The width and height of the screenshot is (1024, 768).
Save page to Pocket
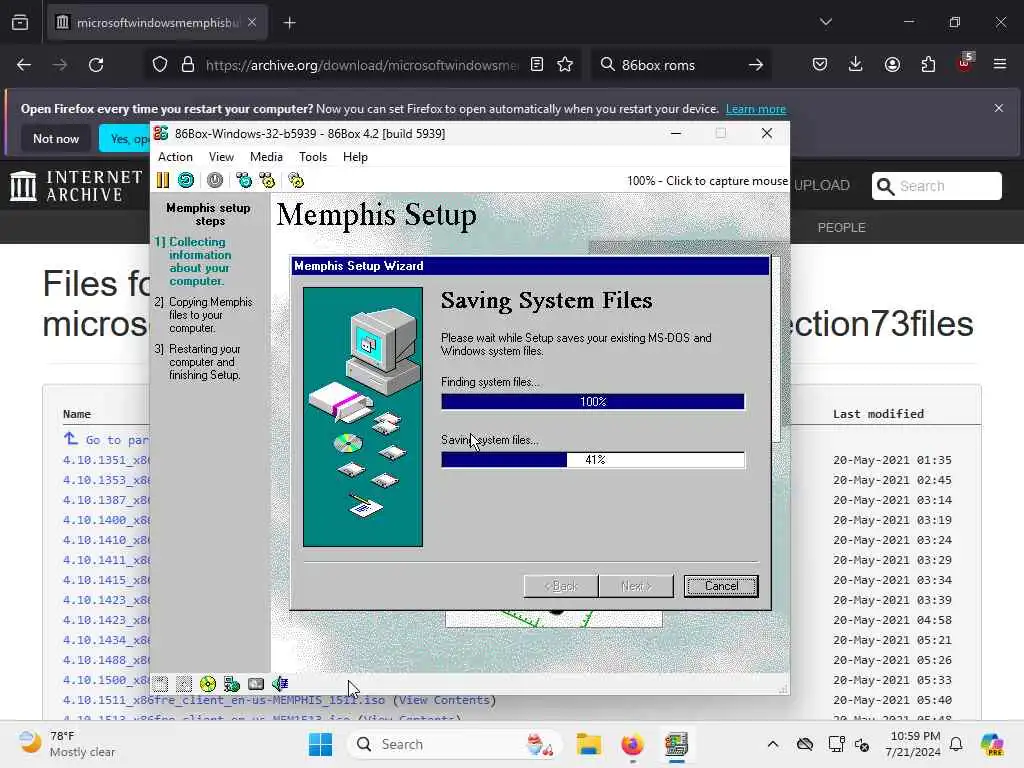point(820,65)
